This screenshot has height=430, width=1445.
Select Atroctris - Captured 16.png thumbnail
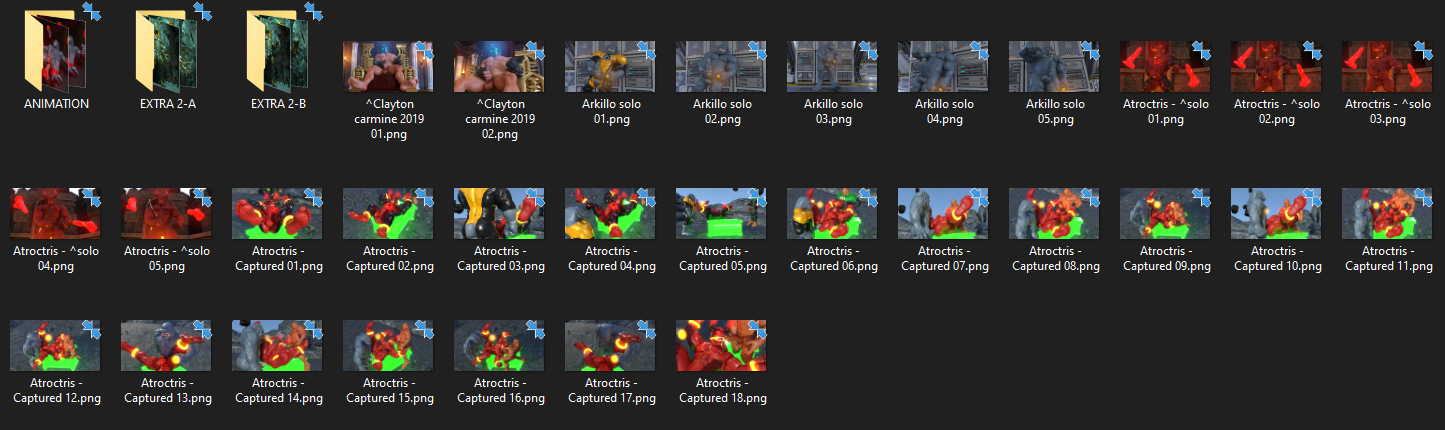coord(499,345)
